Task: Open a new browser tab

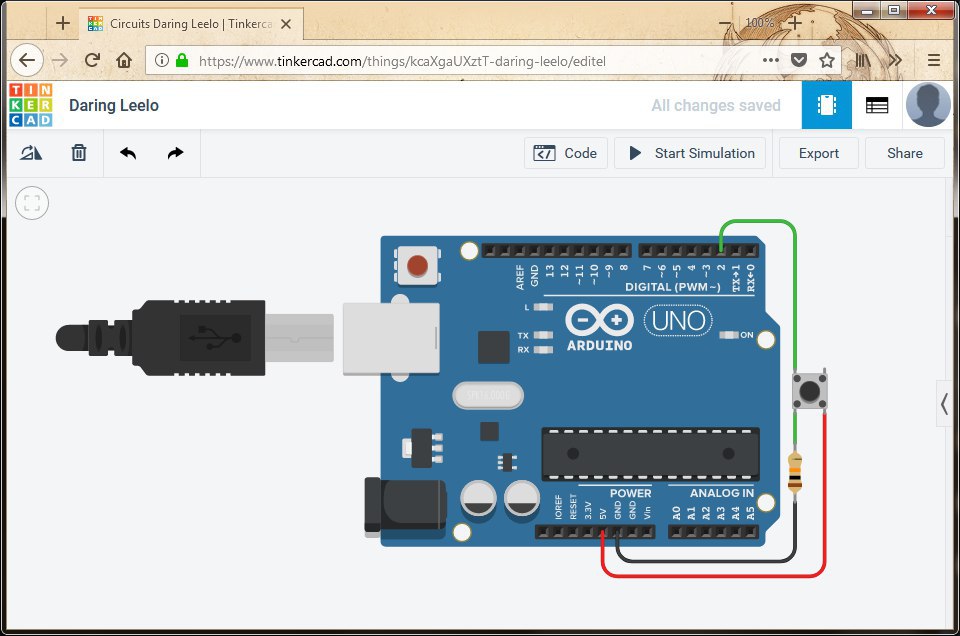Action: pos(62,23)
